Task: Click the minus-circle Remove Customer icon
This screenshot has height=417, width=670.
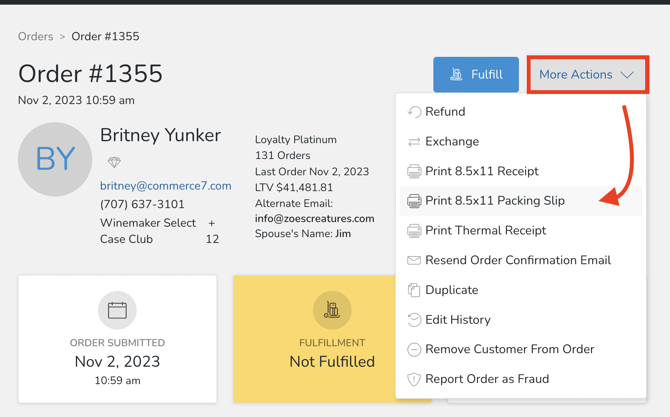Action: (414, 350)
